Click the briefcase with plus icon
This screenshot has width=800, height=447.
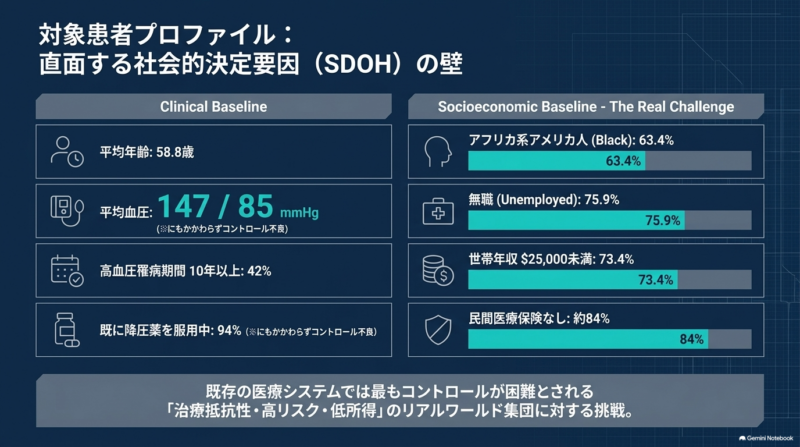pos(438,211)
